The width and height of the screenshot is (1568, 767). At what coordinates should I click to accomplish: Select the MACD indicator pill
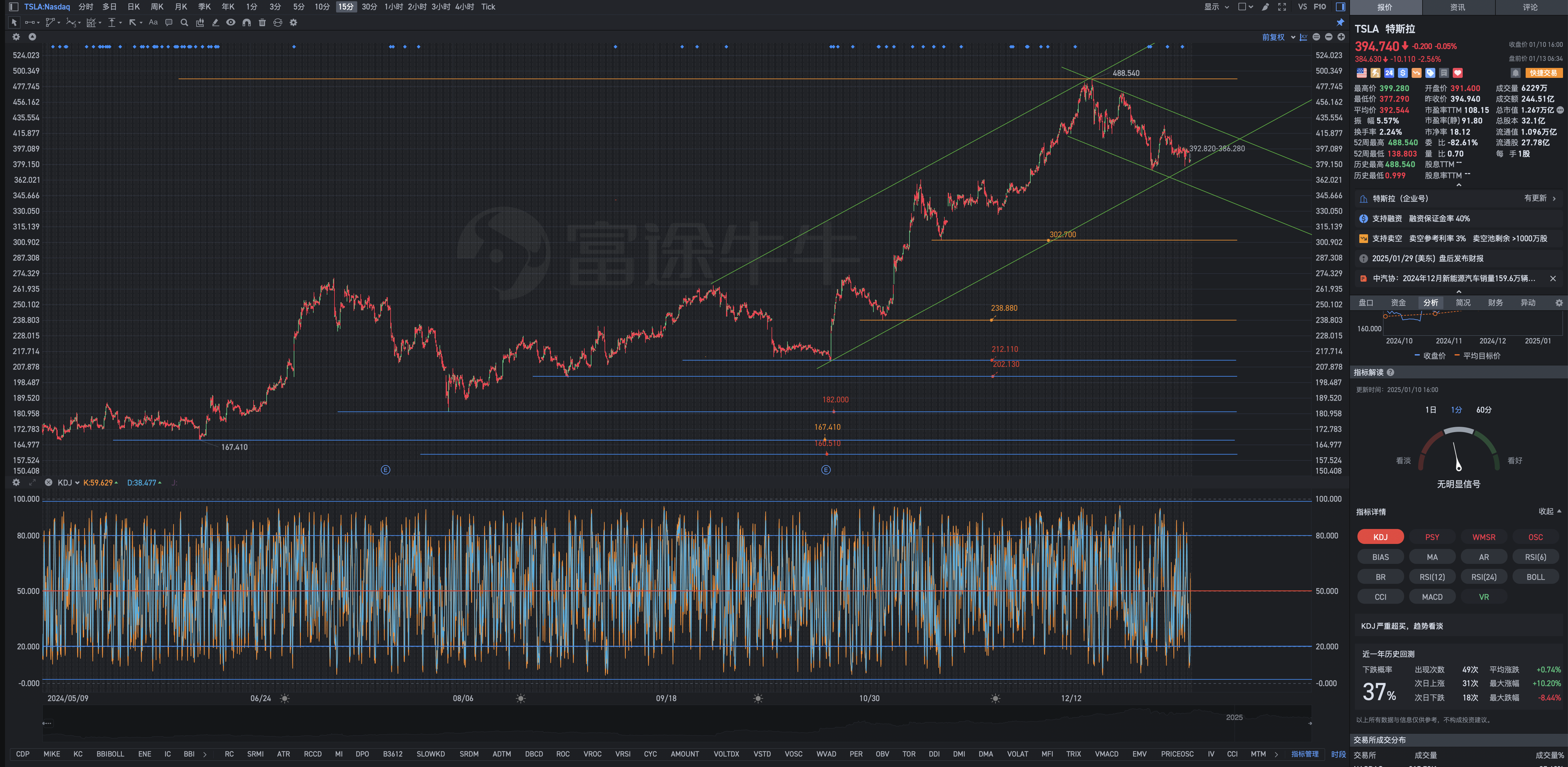pos(1432,597)
